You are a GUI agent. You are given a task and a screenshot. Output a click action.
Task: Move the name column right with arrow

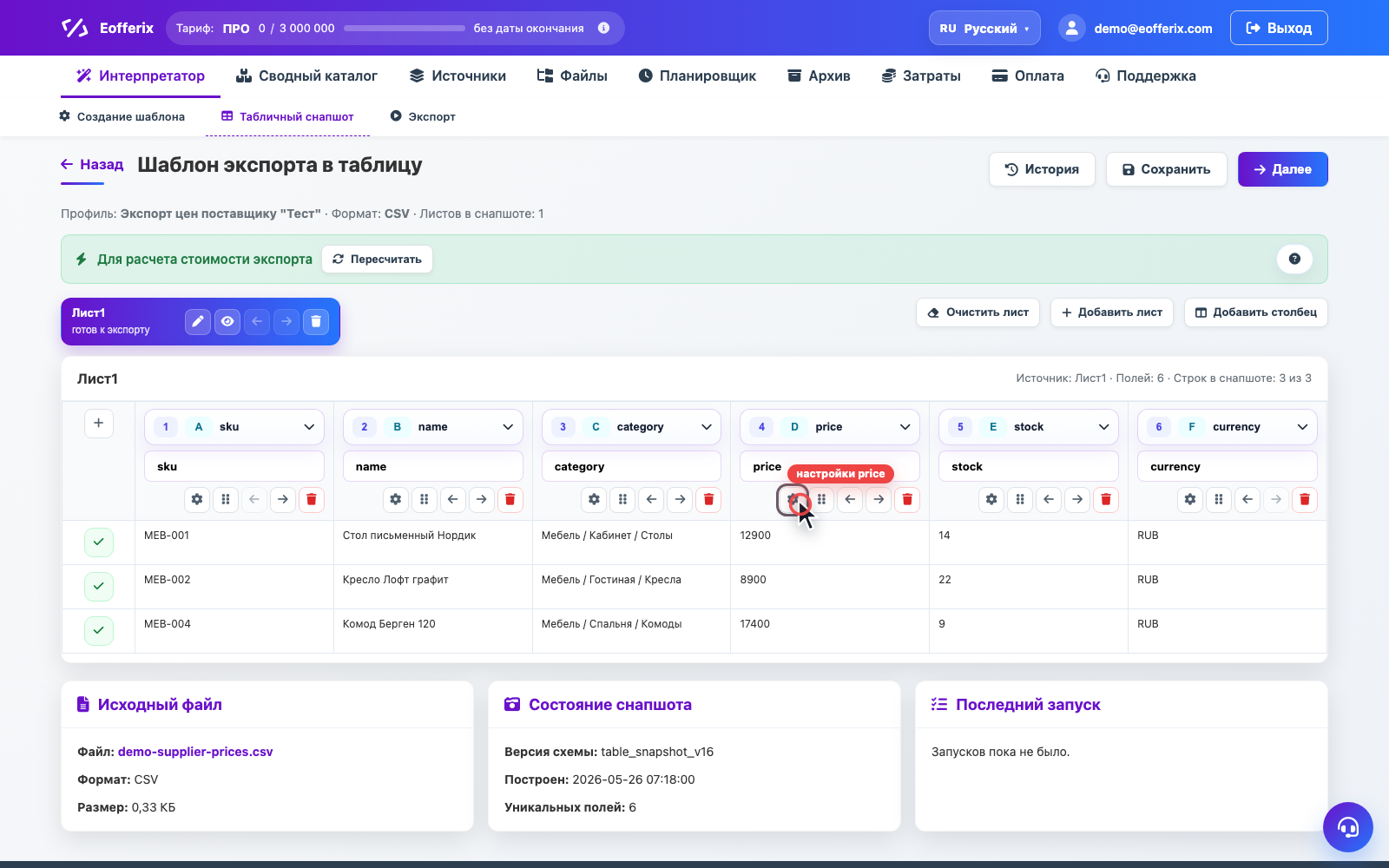[x=481, y=499]
